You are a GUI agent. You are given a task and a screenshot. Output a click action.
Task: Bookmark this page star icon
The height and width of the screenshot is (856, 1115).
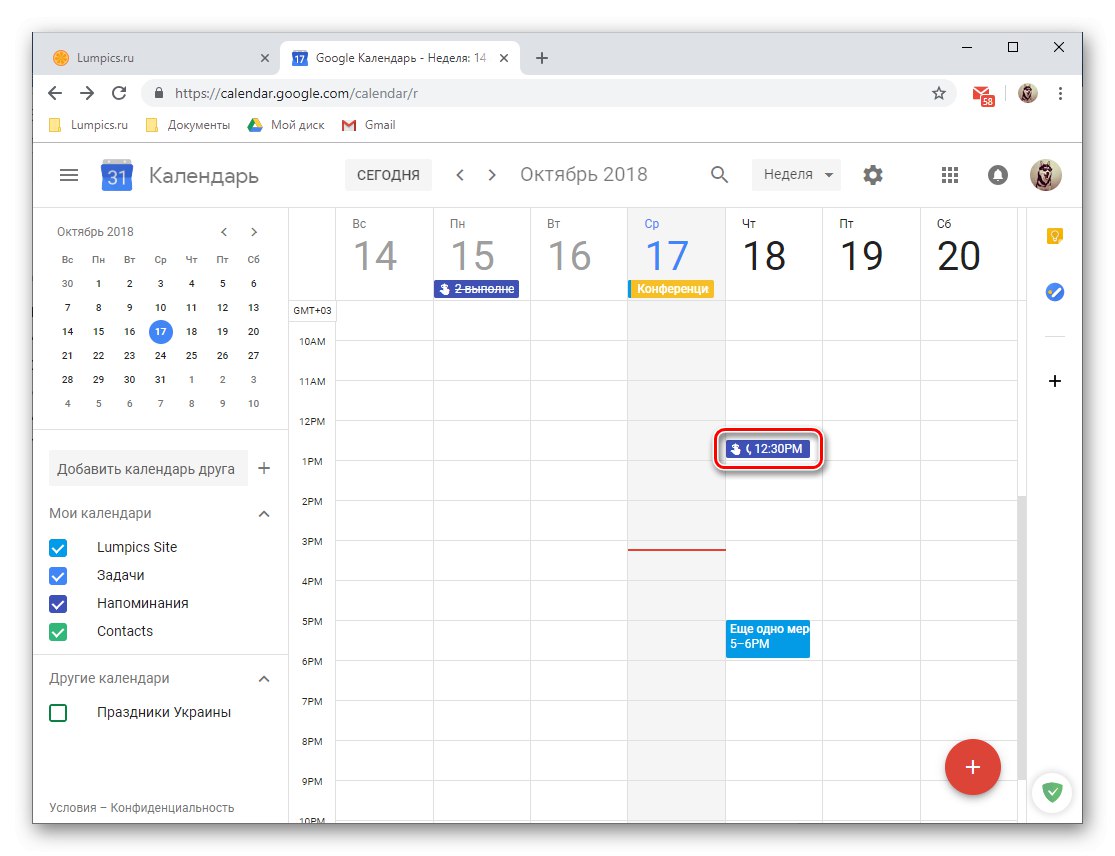[x=939, y=93]
